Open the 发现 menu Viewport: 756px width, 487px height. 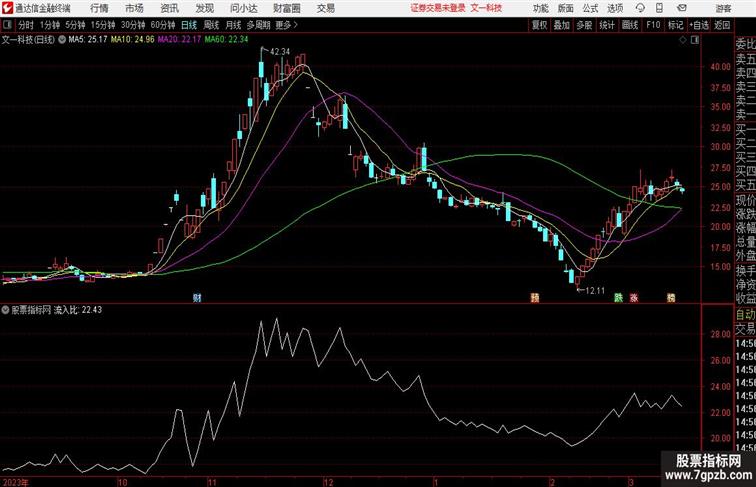coord(204,8)
